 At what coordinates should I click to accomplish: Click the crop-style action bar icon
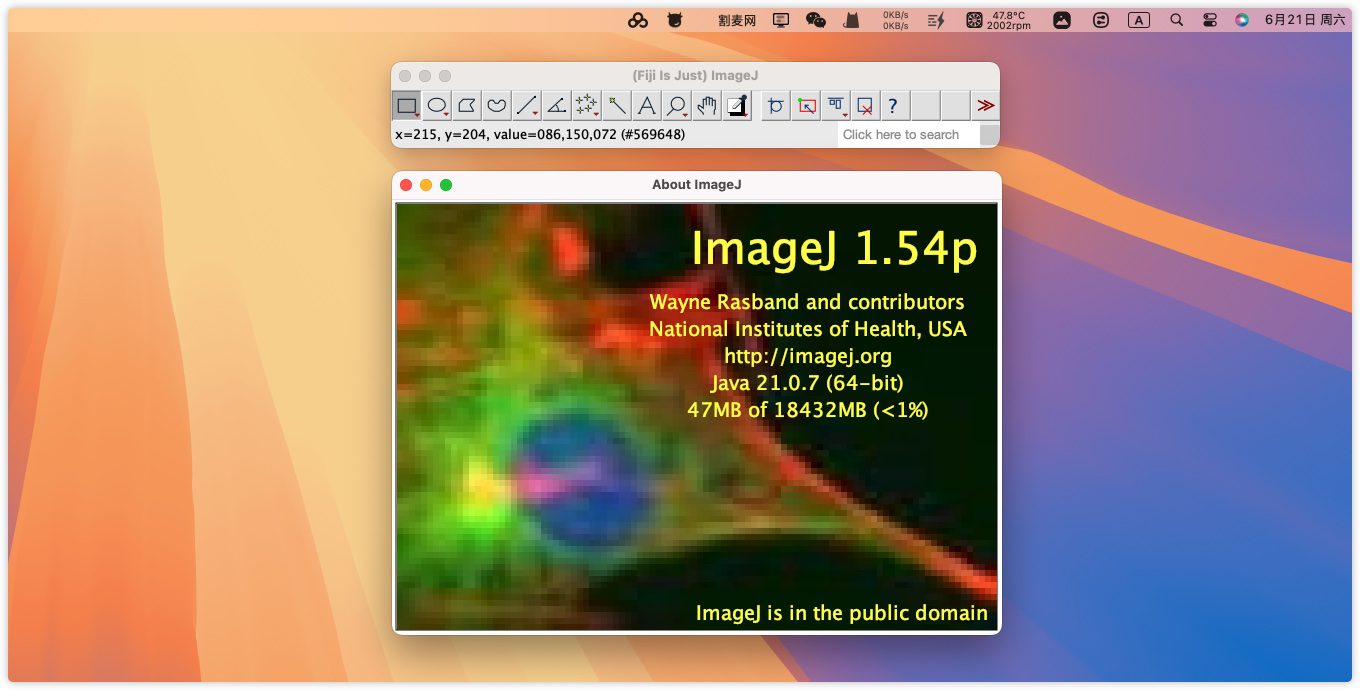(775, 105)
